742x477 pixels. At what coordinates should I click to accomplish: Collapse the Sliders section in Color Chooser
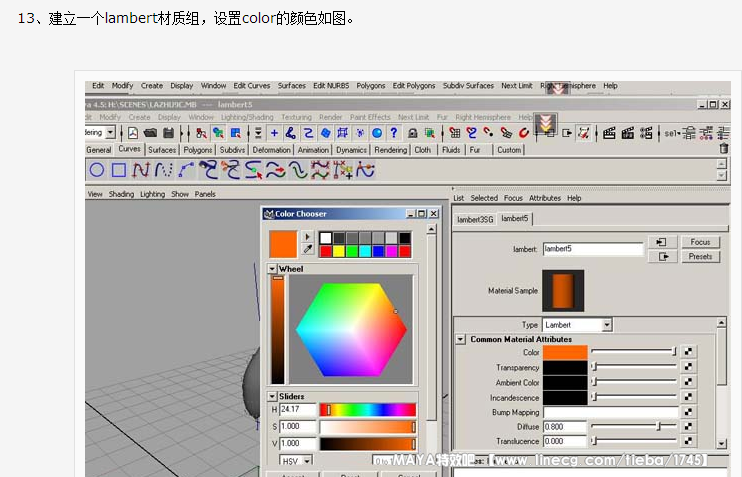[272, 397]
